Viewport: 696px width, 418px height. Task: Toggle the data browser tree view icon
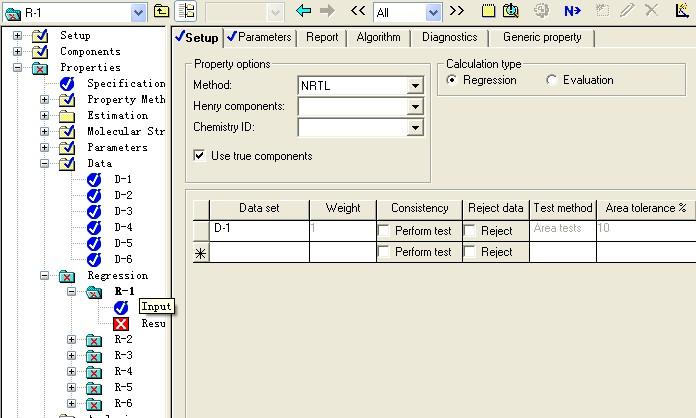coord(186,11)
